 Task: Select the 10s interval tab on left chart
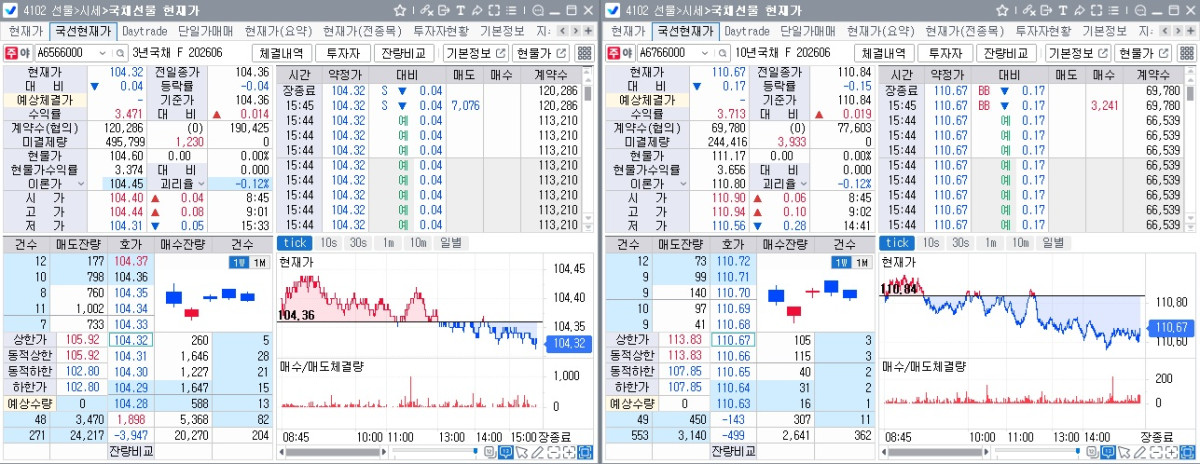pyautogui.click(x=327, y=243)
